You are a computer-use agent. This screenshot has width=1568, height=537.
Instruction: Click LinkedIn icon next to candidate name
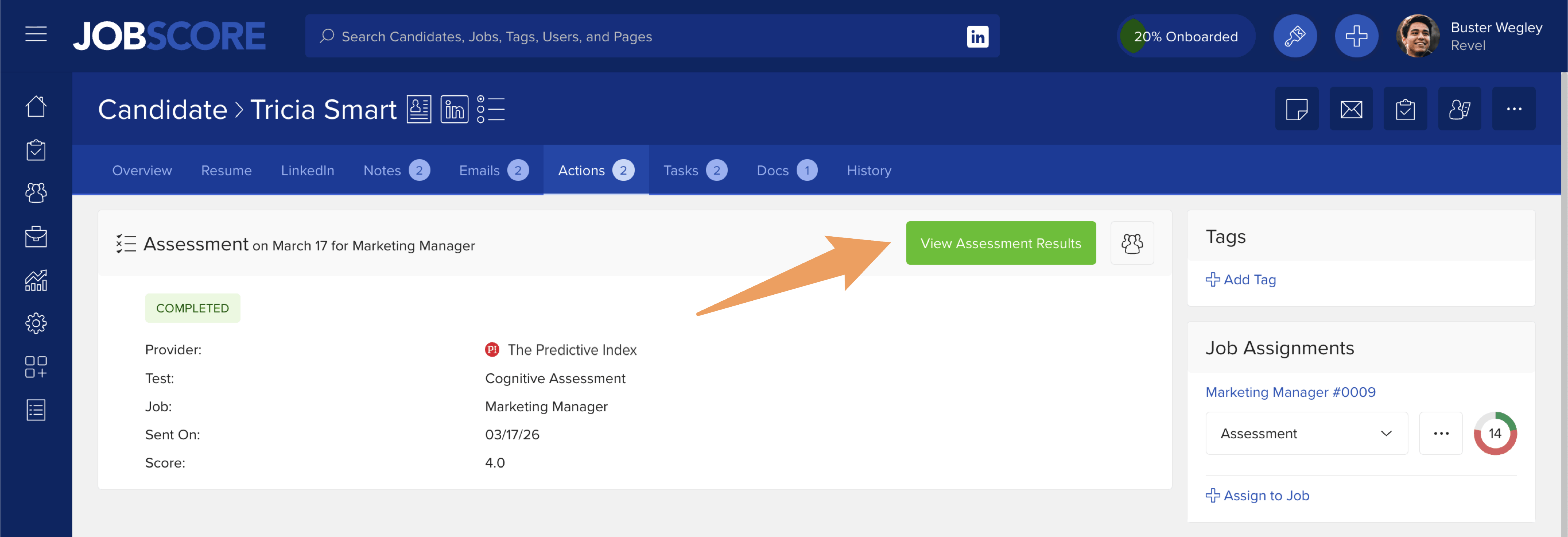click(x=454, y=110)
